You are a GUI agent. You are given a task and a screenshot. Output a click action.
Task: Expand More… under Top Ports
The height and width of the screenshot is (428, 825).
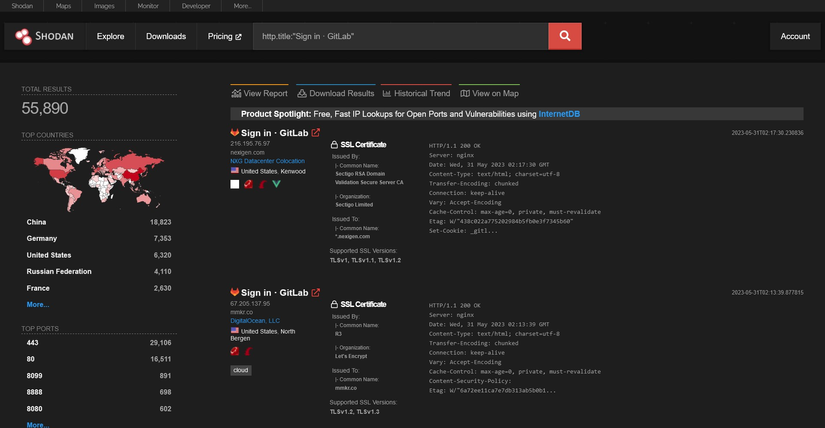point(37,424)
